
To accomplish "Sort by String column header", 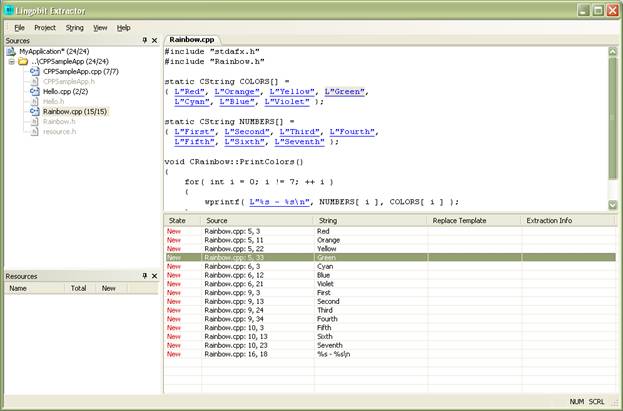I will click(x=371, y=221).
